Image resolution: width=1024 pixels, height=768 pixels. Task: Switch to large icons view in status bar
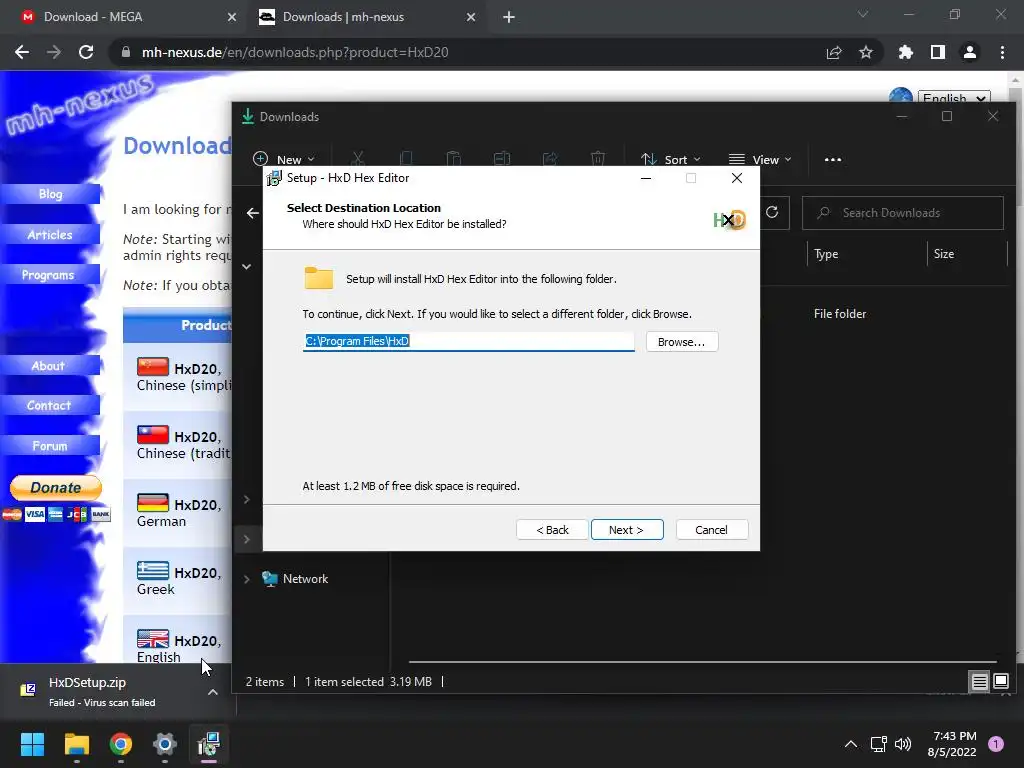[x=1001, y=682]
